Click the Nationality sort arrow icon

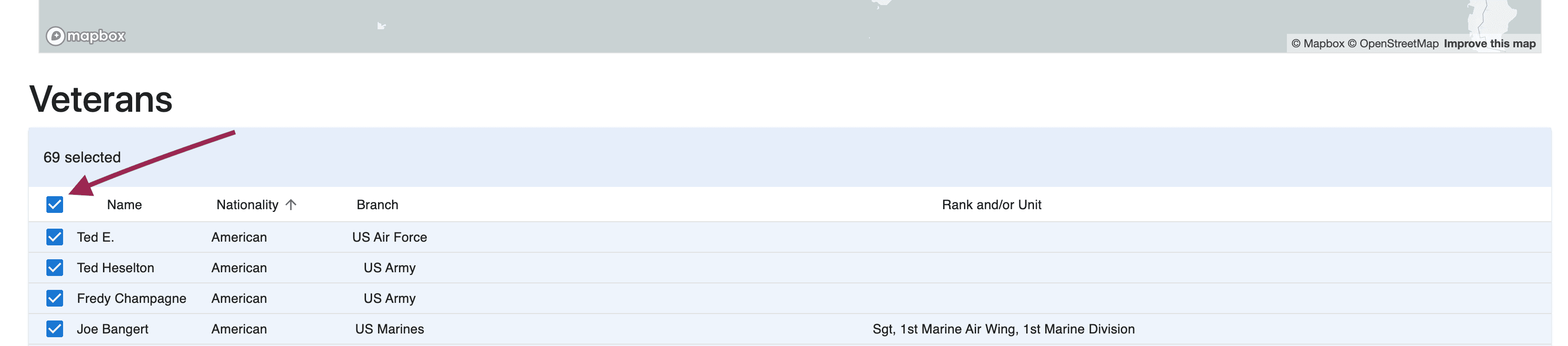click(x=291, y=205)
